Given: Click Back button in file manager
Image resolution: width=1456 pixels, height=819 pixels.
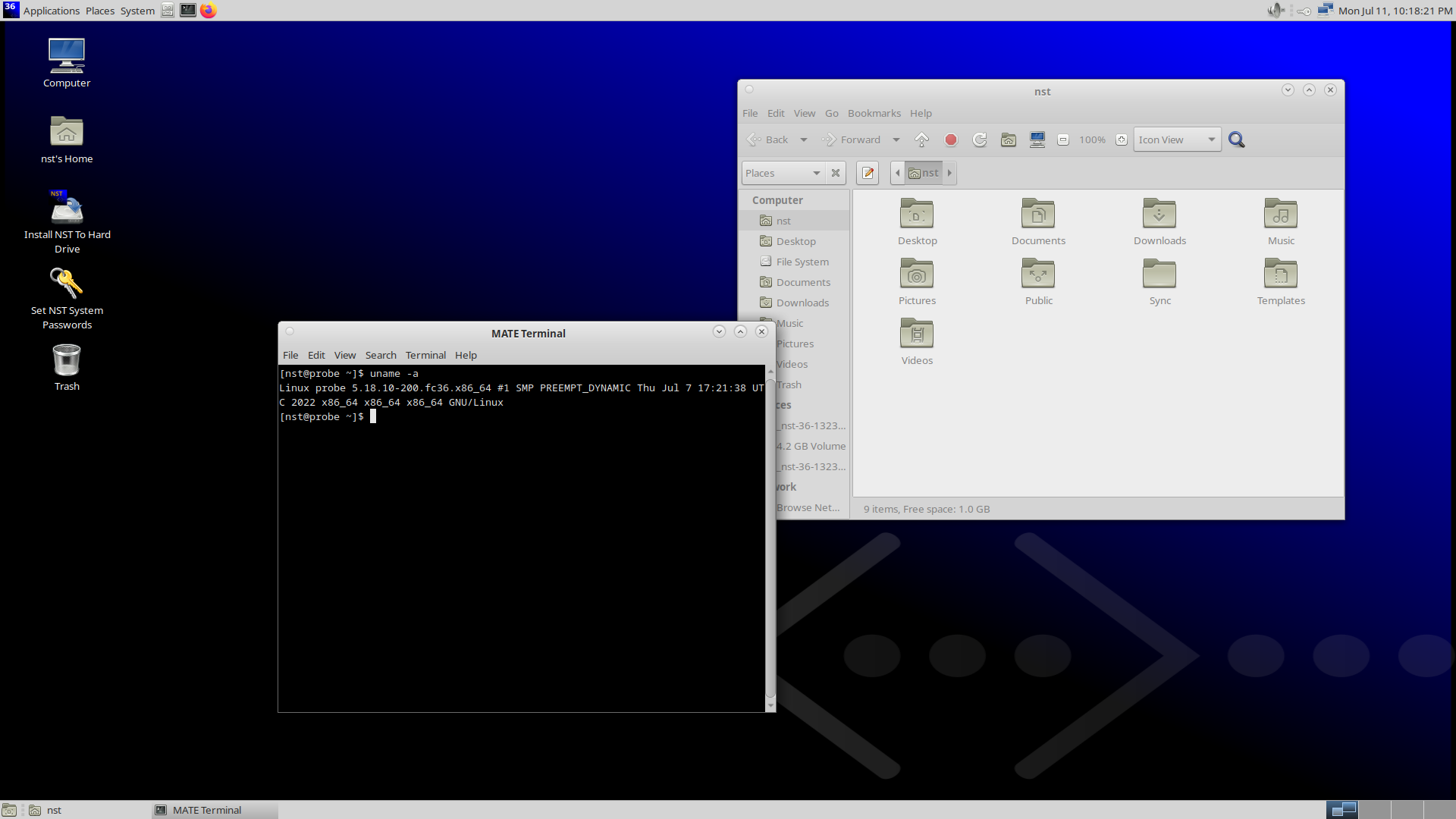Looking at the screenshot, I should click(767, 140).
